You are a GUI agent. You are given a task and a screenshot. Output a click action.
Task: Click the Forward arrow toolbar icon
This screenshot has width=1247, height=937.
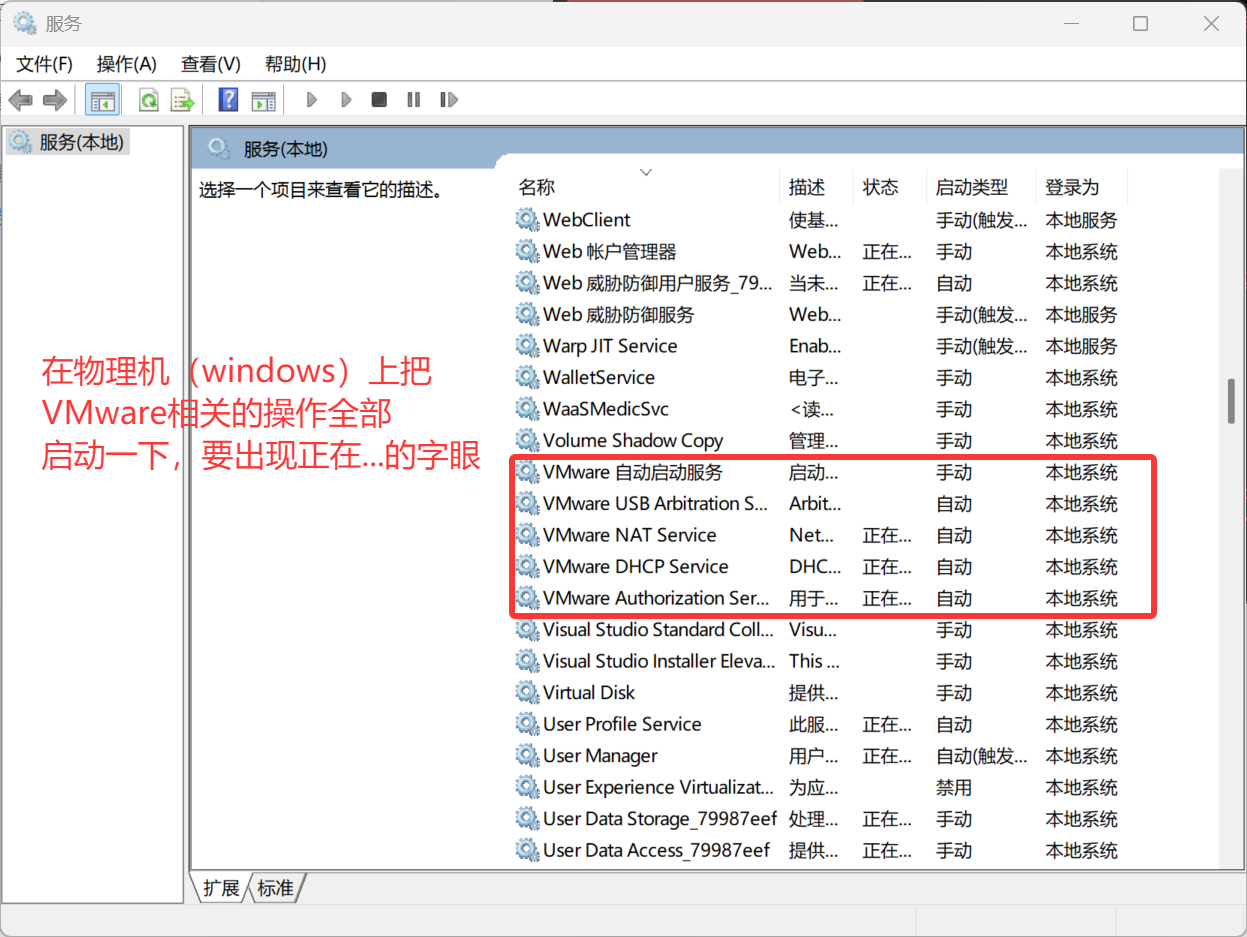55,100
